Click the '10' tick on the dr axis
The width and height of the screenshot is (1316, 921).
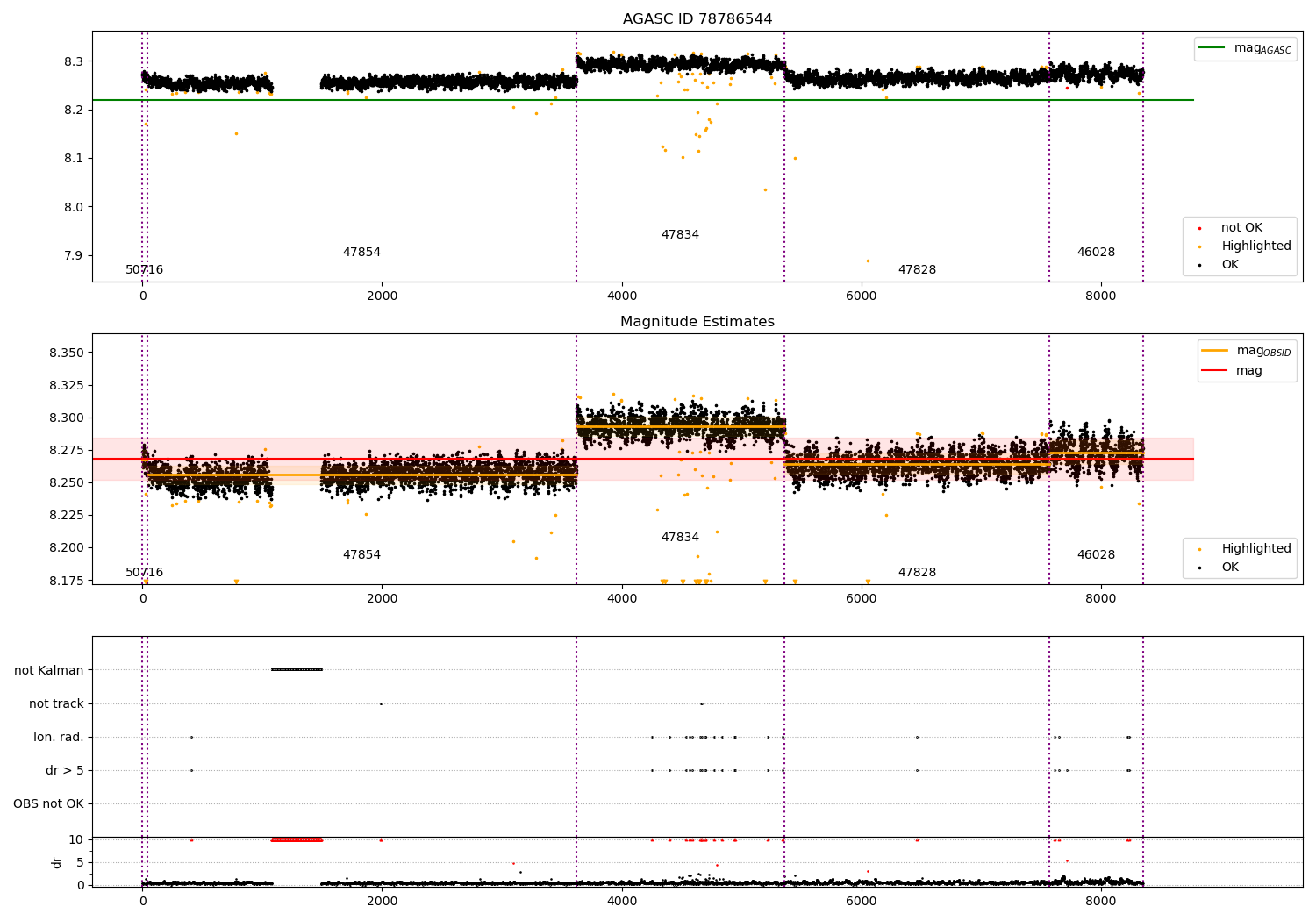pyautogui.click(x=76, y=839)
